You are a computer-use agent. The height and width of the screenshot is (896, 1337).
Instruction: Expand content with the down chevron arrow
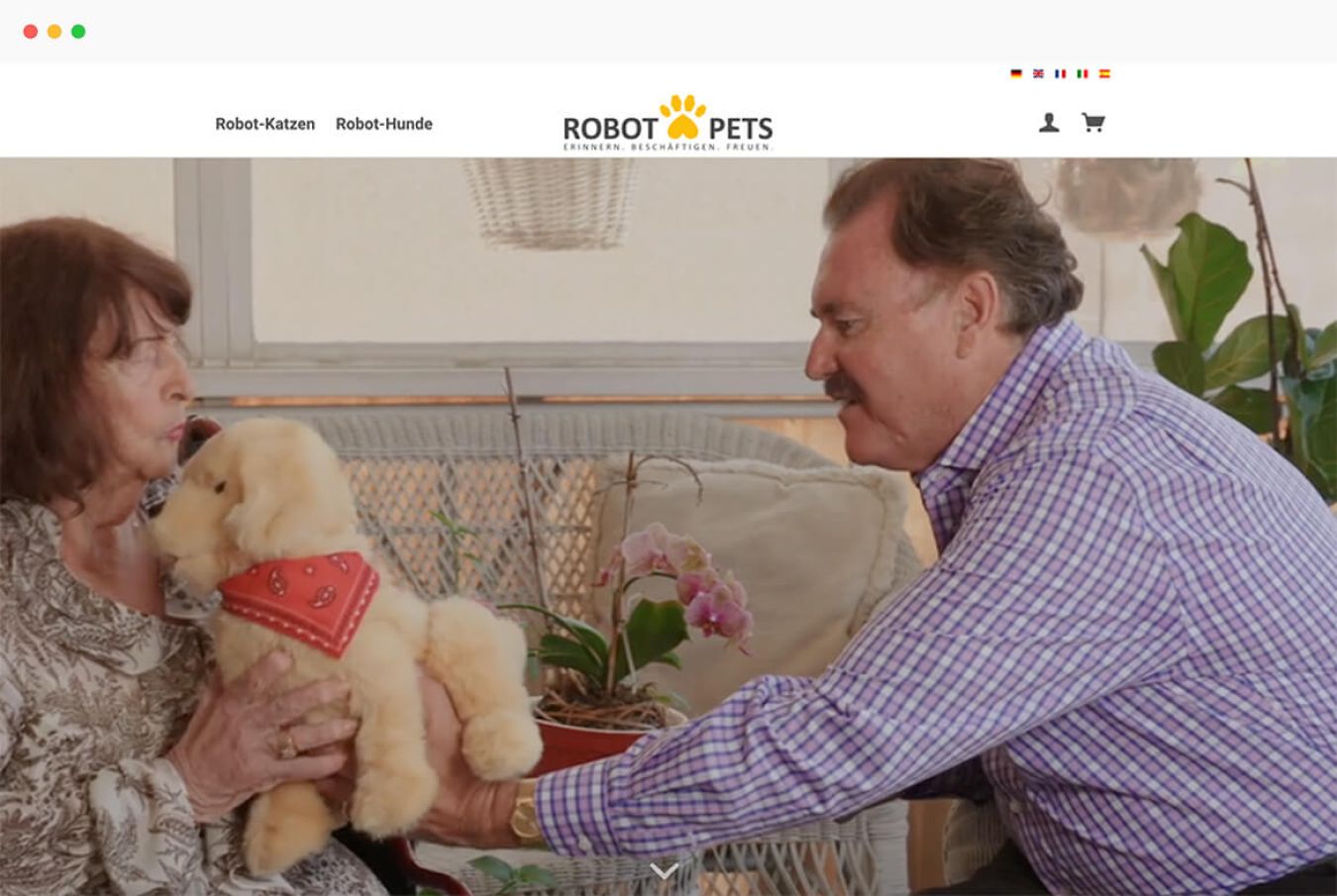664,871
